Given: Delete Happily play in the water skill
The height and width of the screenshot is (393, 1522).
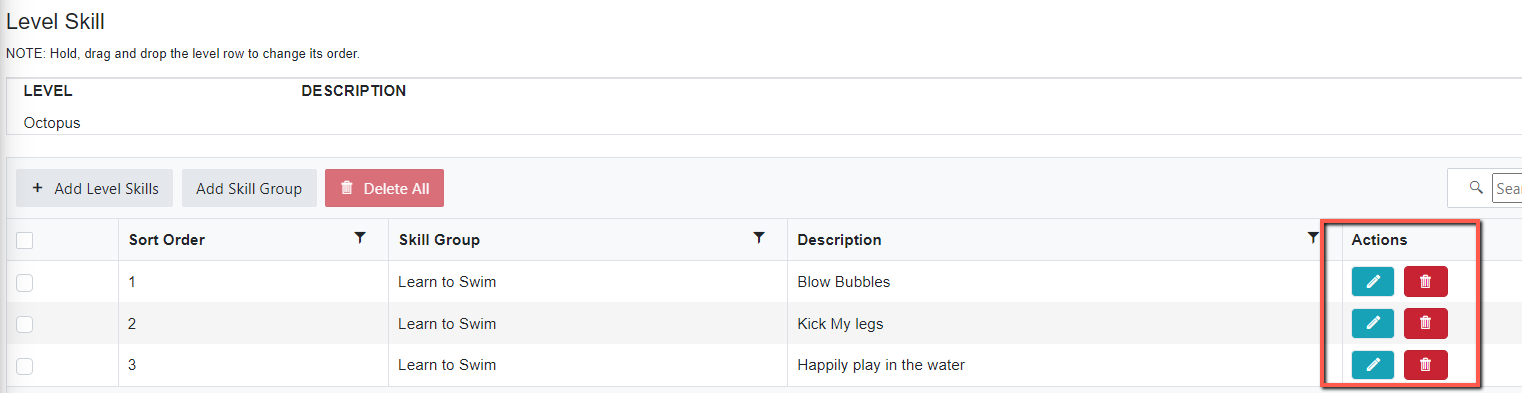Looking at the screenshot, I should click(1425, 365).
